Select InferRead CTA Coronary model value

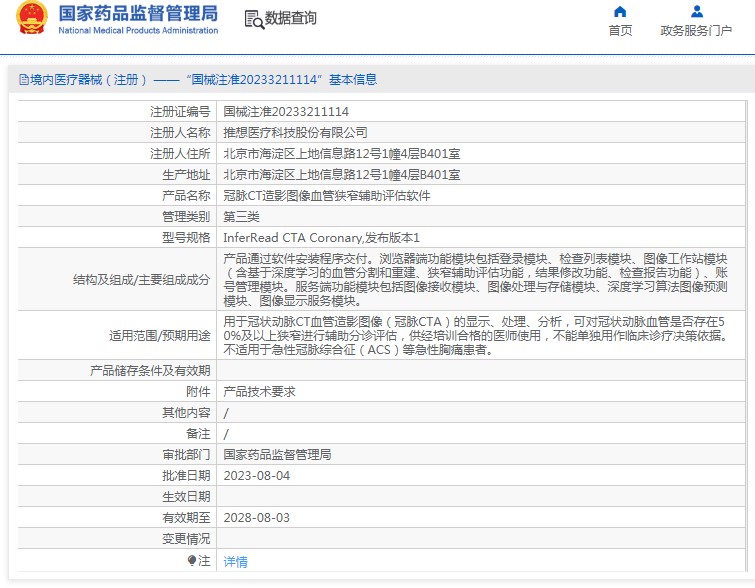click(x=321, y=237)
